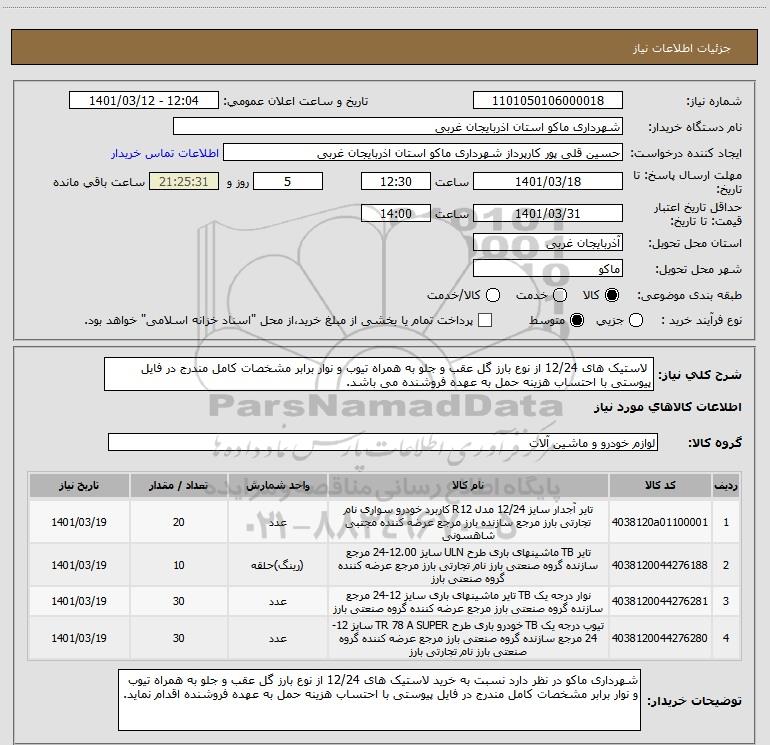This screenshot has width=770, height=745.
Task: Click the row 4 item name with TR 78 A SUPER
Action: point(468,638)
